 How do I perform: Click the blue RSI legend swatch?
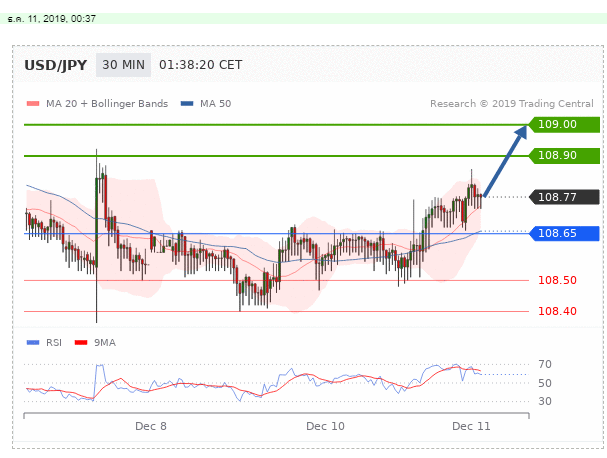pyautogui.click(x=33, y=343)
